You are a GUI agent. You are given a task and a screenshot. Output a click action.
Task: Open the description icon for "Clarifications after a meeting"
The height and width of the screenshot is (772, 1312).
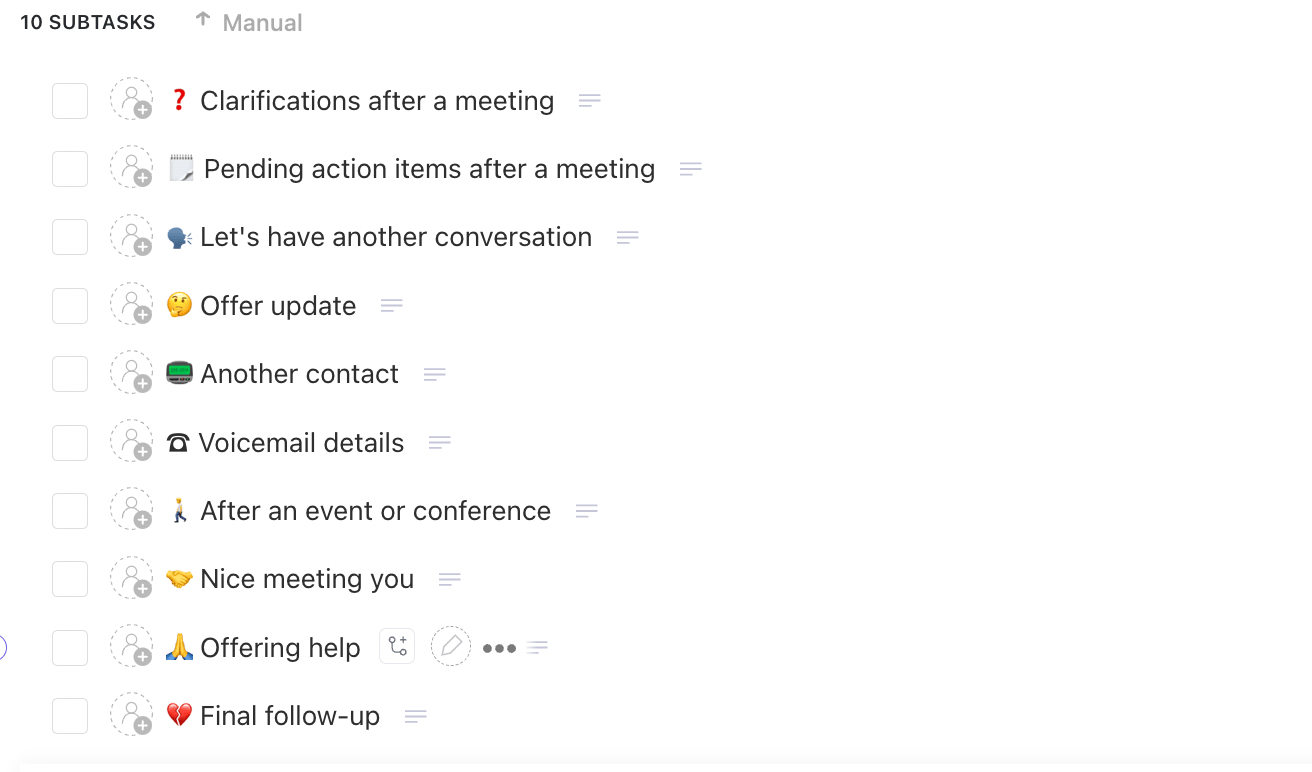pyautogui.click(x=589, y=100)
